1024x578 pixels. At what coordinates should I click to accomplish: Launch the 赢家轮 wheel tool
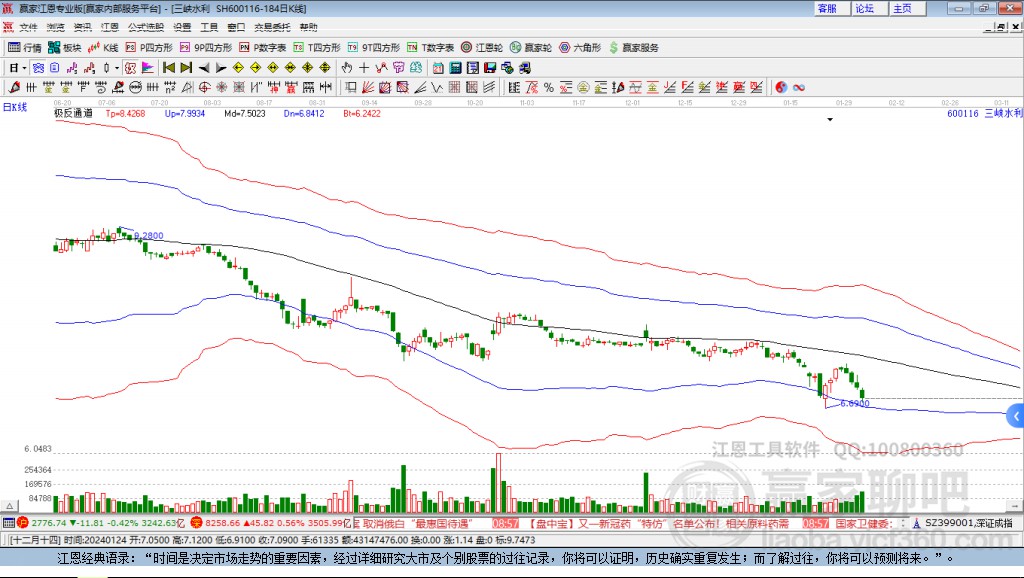tap(531, 48)
